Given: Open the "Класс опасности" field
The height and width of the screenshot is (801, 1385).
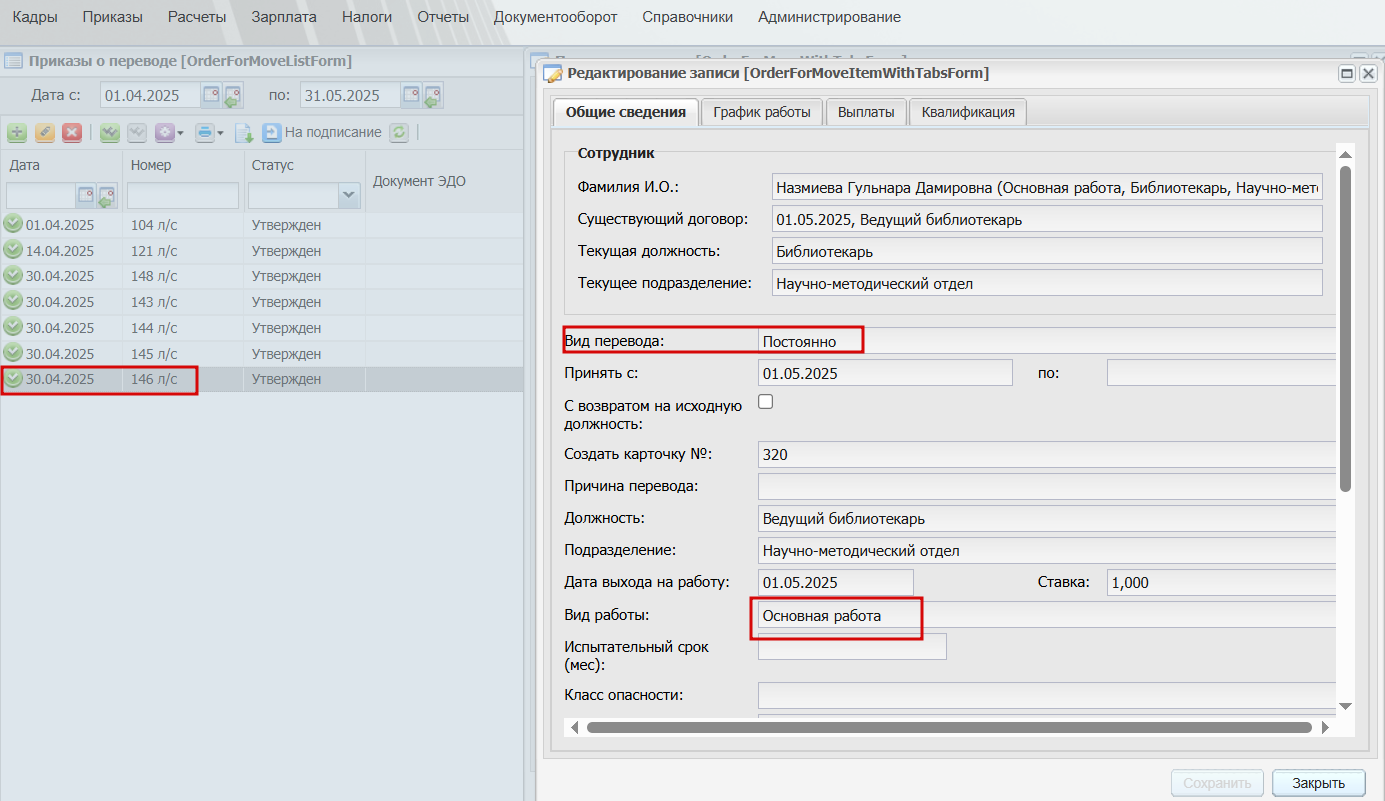Looking at the screenshot, I should pos(1046,695).
